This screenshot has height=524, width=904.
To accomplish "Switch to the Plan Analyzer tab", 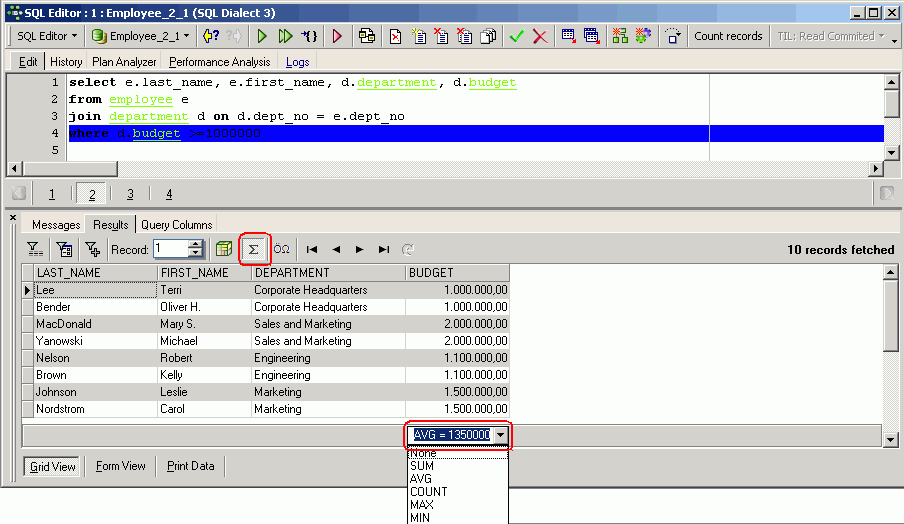I will coord(124,62).
